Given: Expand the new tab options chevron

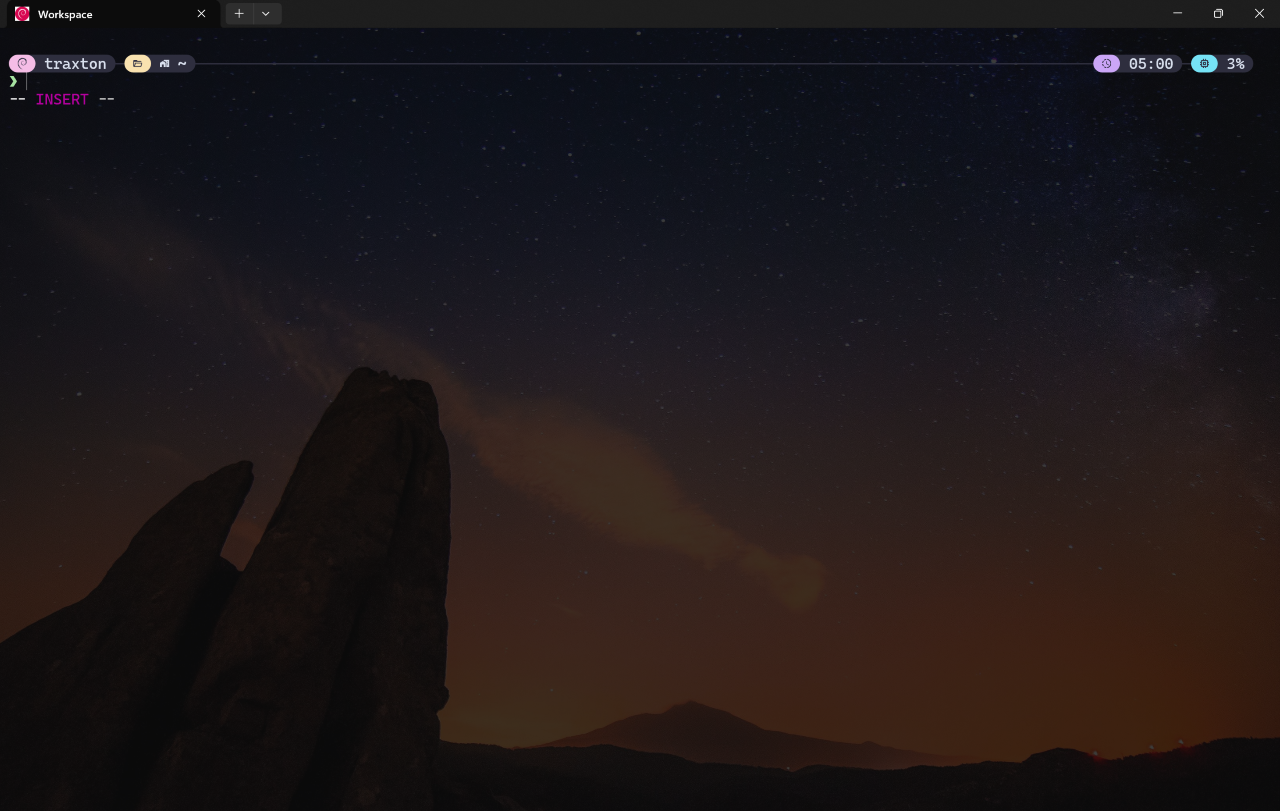Looking at the screenshot, I should (265, 14).
